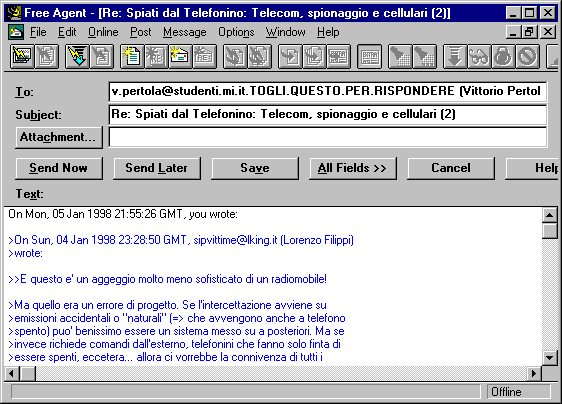Click quoted line containing sipvittime@lking.it
562x404 pixels.
point(181,240)
